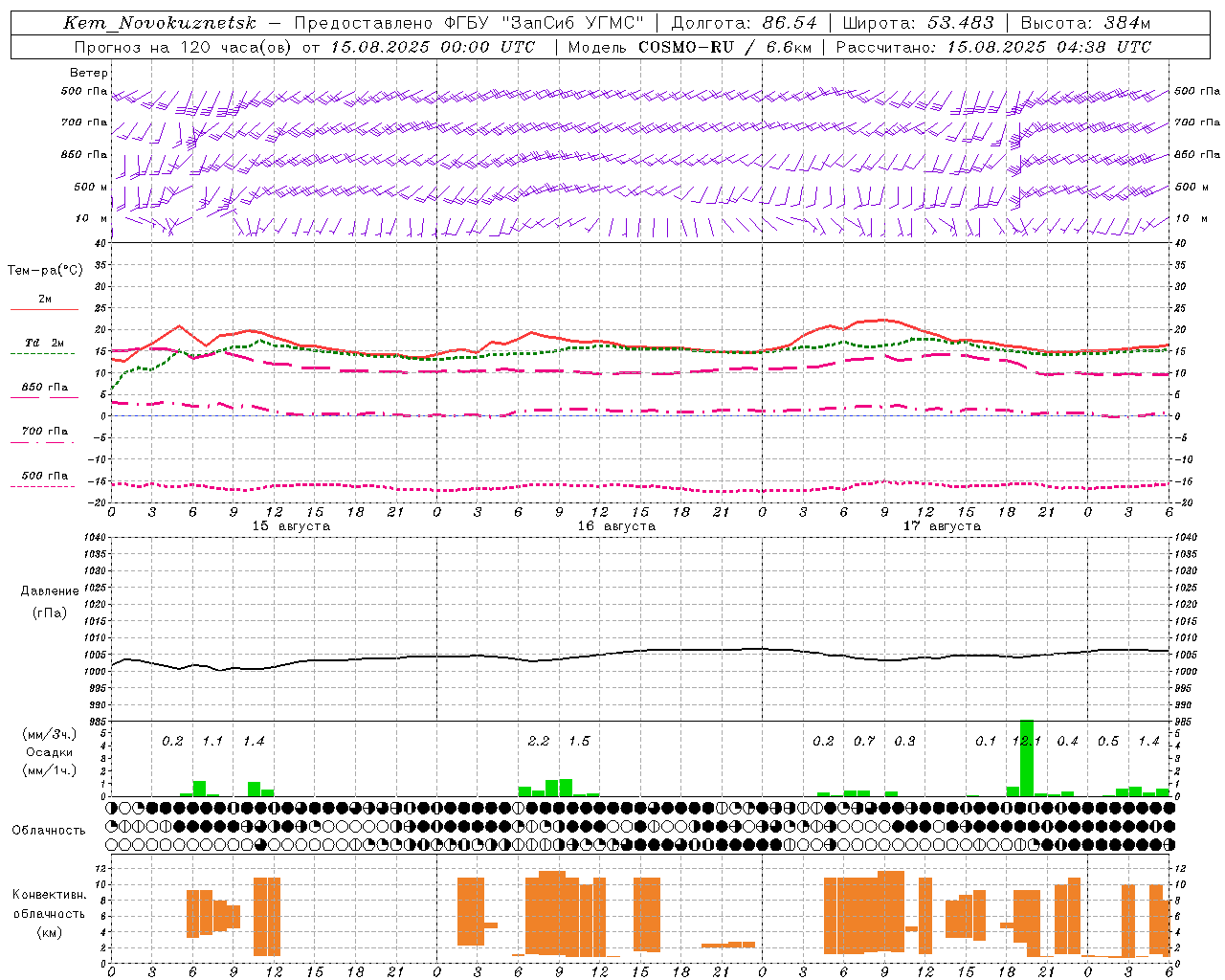Image resolution: width=1225 pixels, height=980 pixels.
Task: Click the 1.5 precipitation value
Action: (x=579, y=742)
